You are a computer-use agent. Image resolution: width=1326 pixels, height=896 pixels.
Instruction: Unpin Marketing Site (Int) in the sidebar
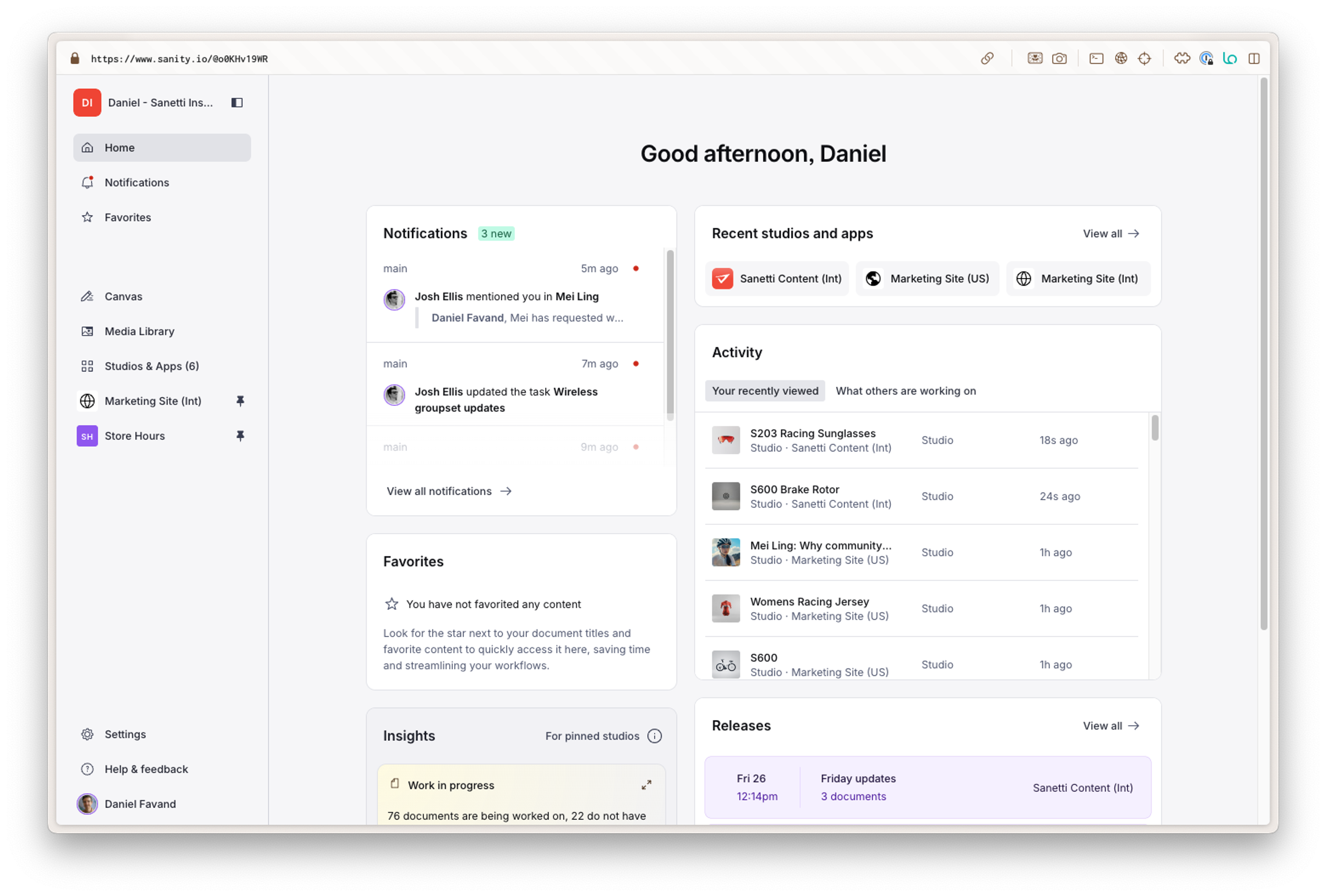point(240,401)
